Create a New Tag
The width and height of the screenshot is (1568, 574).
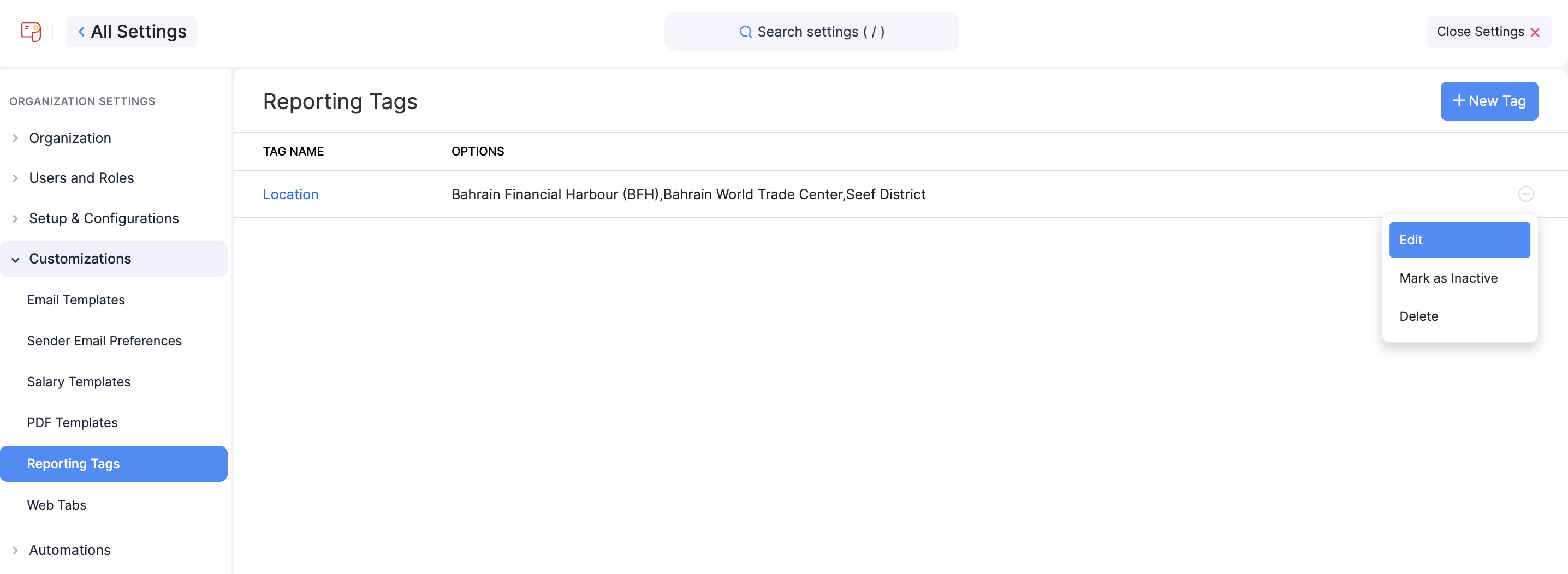(1489, 101)
